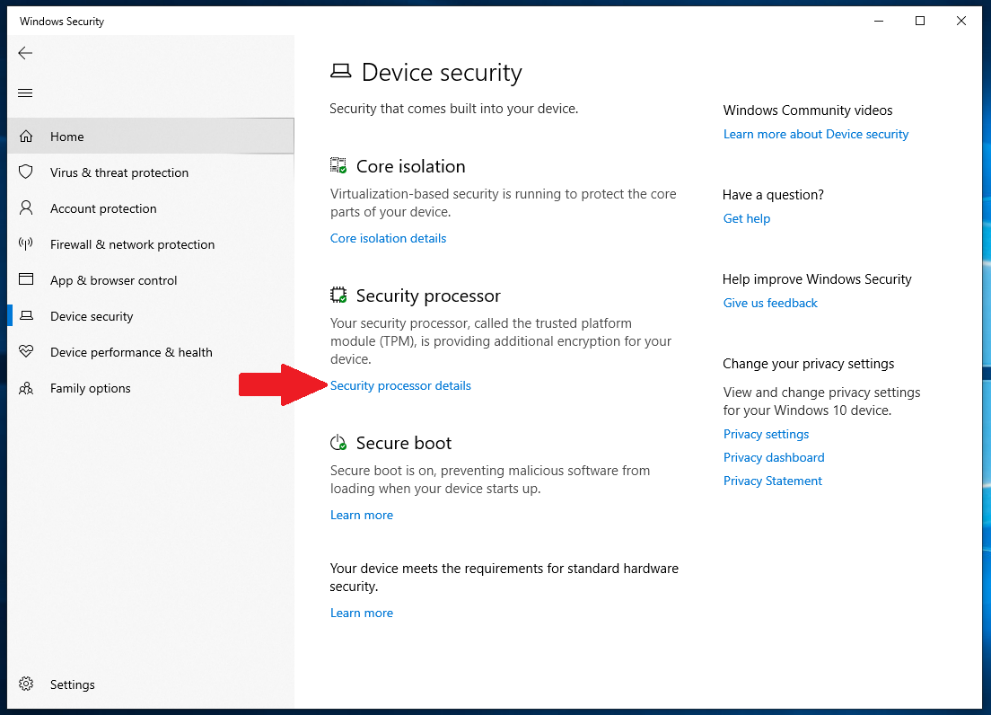
Task: Click the Device security laptop icon in sidebar
Action: pos(26,315)
